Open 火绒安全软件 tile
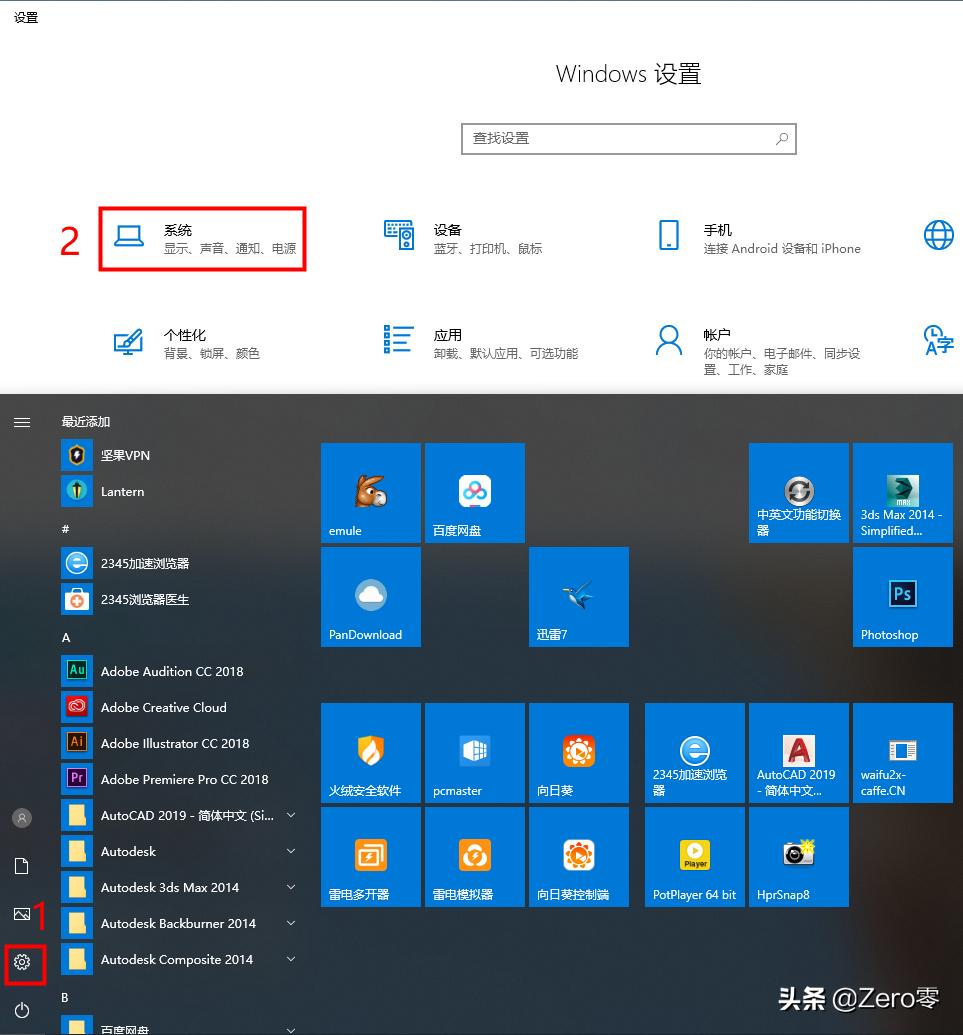Image resolution: width=963 pixels, height=1035 pixels. click(x=370, y=752)
